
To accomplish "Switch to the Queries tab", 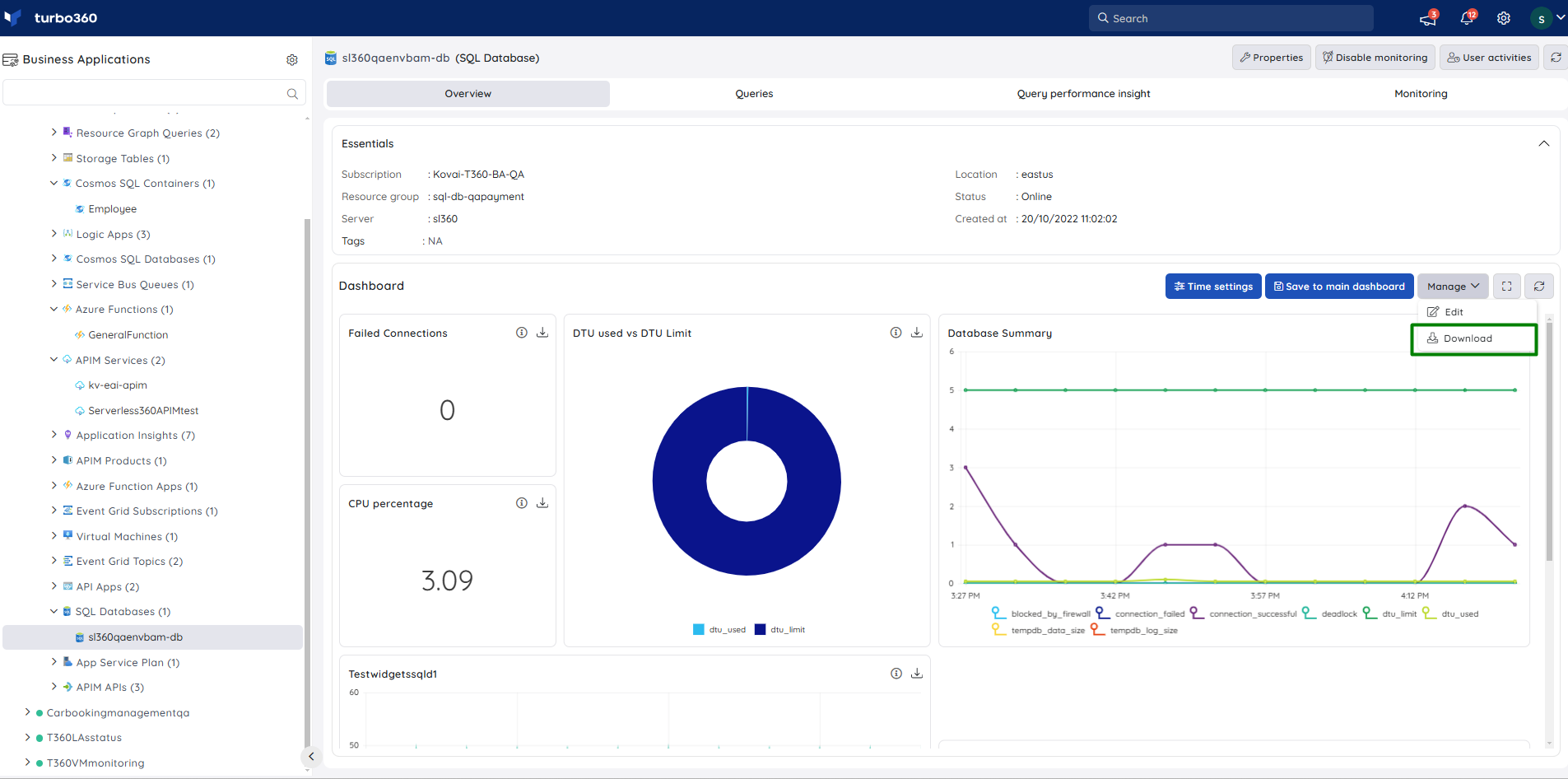I will pyautogui.click(x=754, y=94).
